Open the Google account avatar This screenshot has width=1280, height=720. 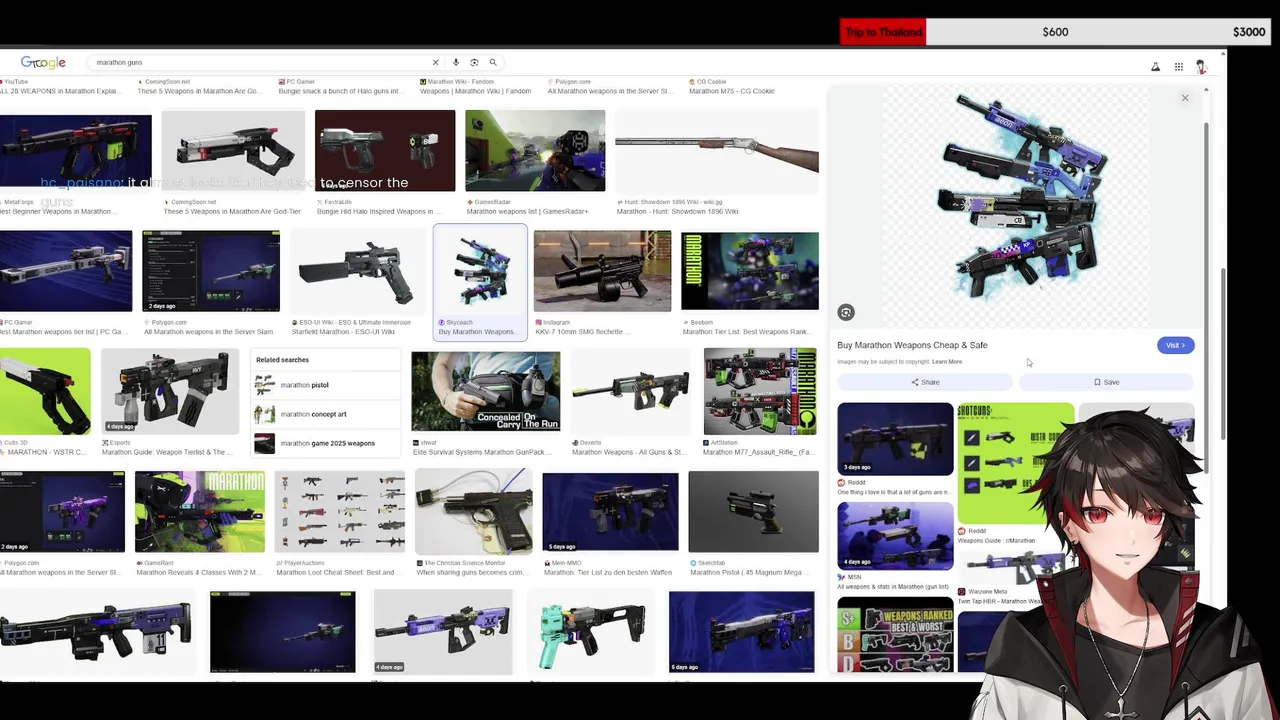click(1201, 67)
